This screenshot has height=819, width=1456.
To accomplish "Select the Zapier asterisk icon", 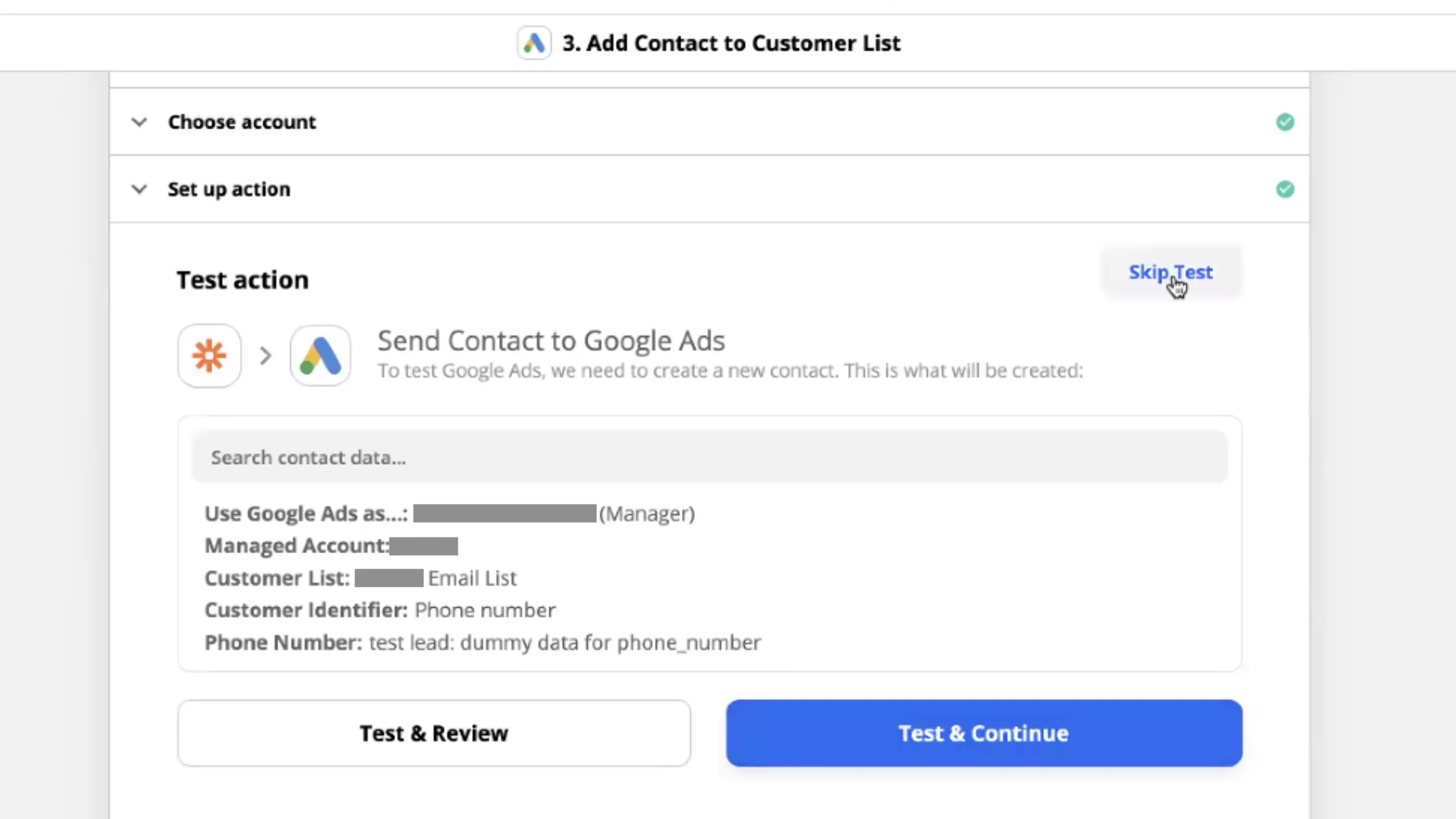I will [209, 355].
